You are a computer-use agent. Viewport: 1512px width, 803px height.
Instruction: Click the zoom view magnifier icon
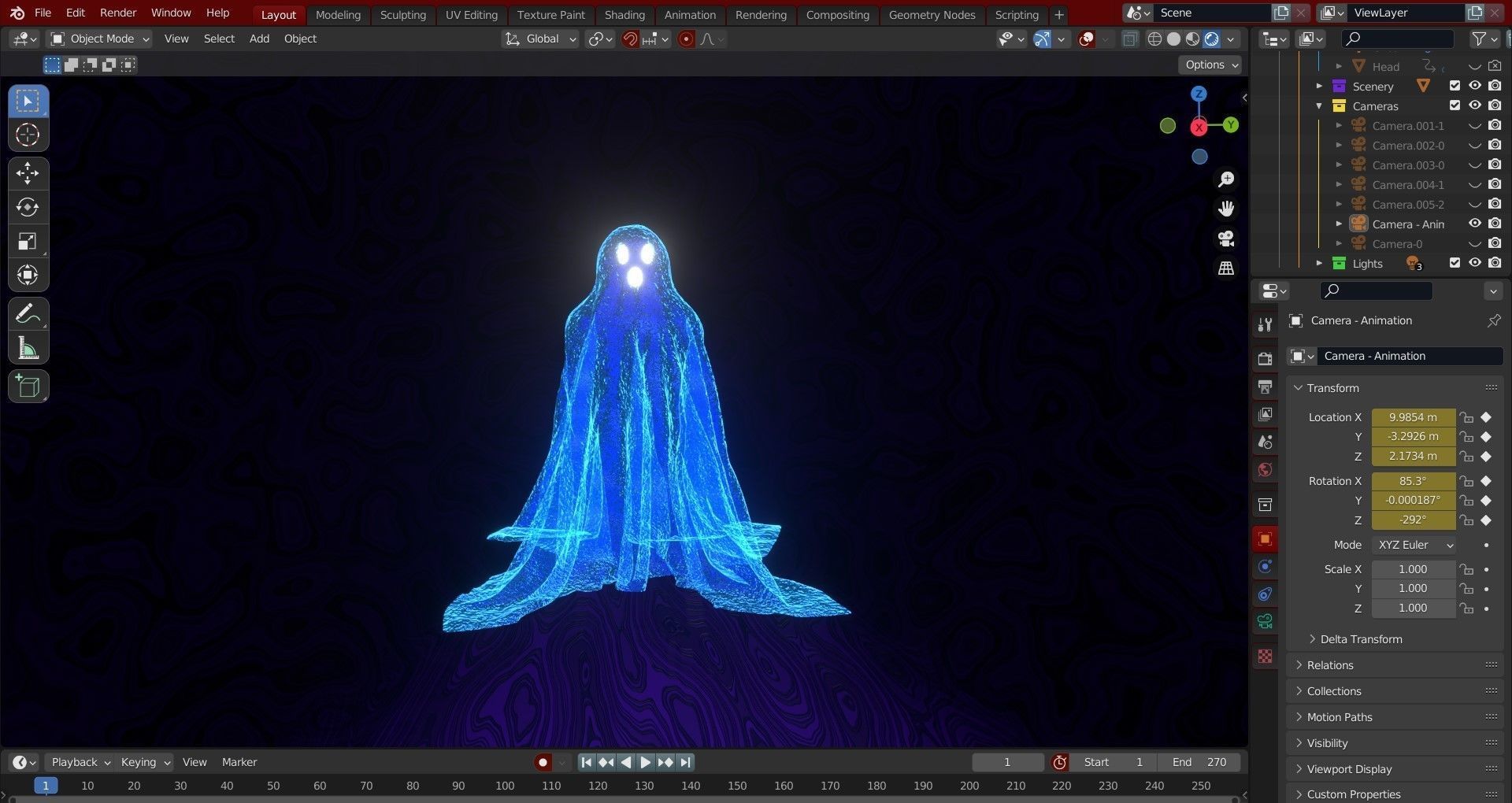[1226, 179]
